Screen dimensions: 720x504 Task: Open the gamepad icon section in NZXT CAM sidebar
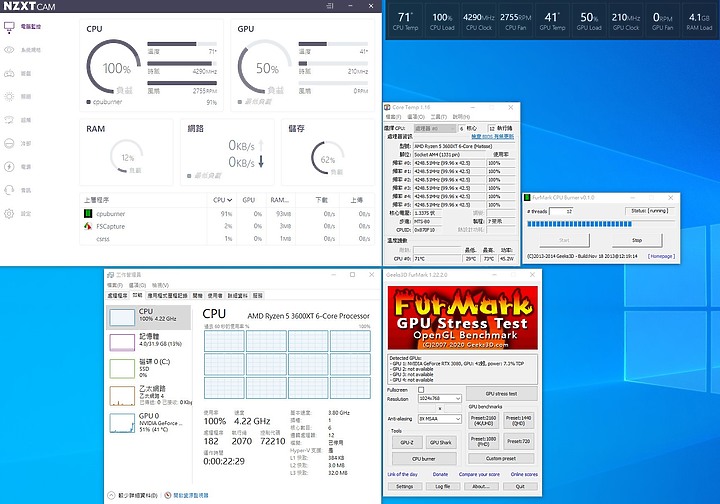pyautogui.click(x=9, y=73)
